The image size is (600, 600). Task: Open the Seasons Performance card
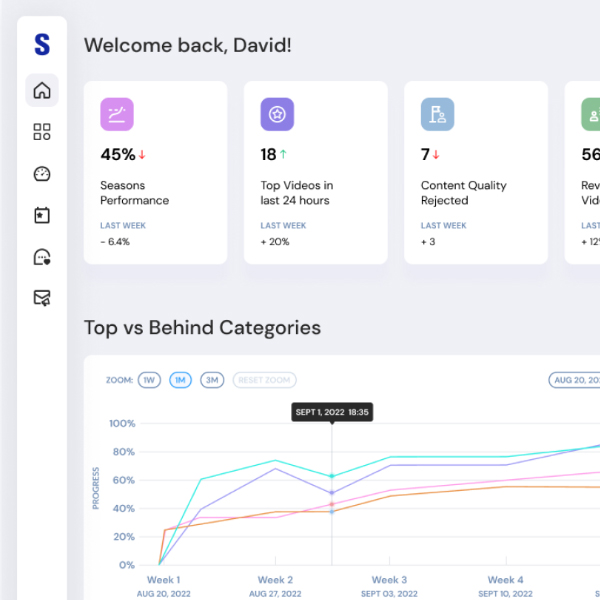click(155, 173)
